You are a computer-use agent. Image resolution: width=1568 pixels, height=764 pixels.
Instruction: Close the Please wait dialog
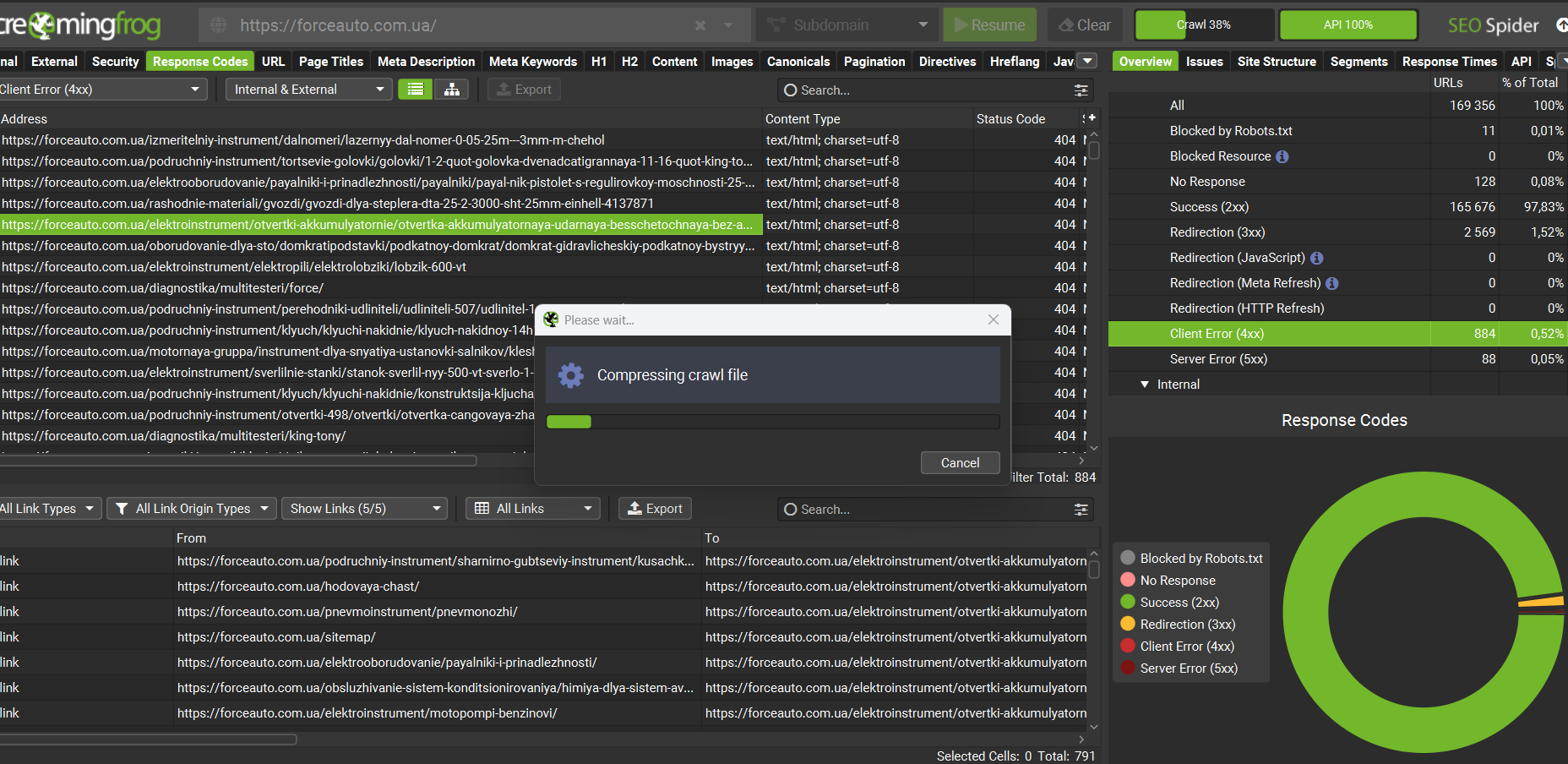click(x=994, y=319)
